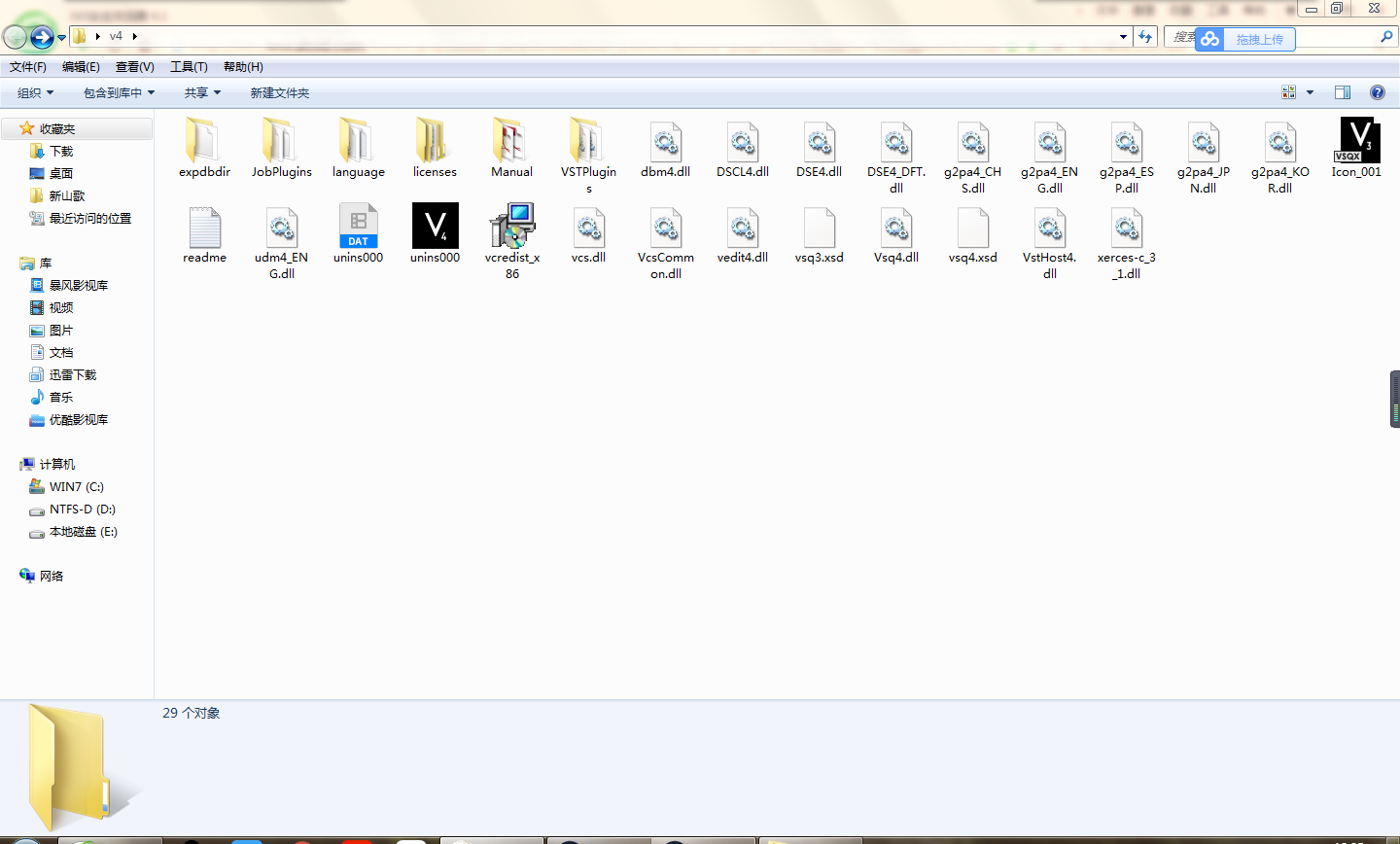Image resolution: width=1400 pixels, height=844 pixels.
Task: Select the Manual folder icon
Action: point(511,140)
